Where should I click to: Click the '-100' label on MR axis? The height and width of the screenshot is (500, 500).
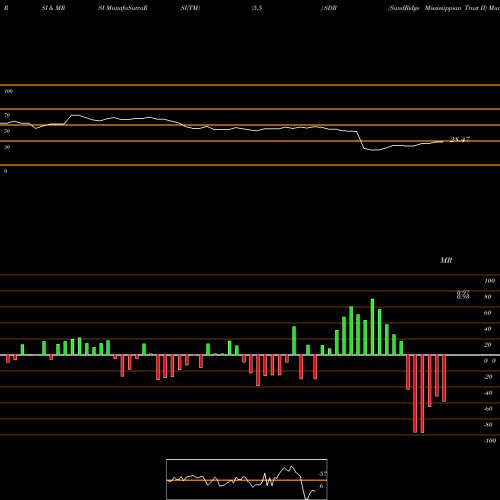(x=490, y=441)
